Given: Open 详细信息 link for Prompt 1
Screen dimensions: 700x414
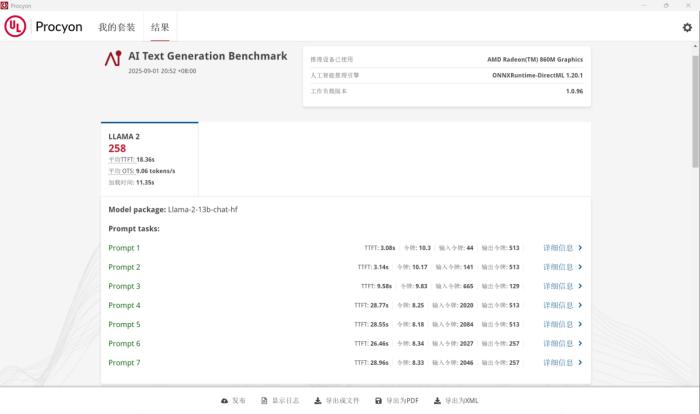Looking at the screenshot, I should coord(558,248).
